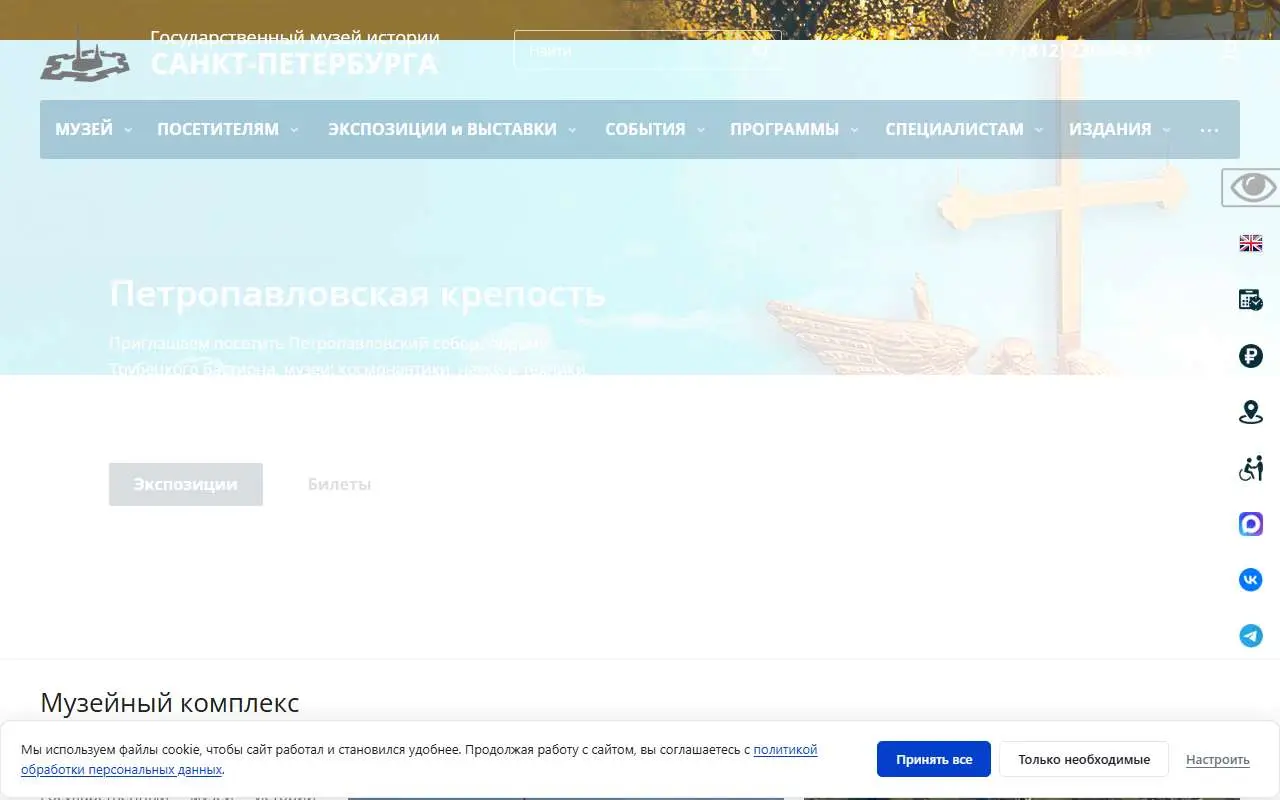The height and width of the screenshot is (800, 1280).
Task: Click the ruble ticket prices icon
Action: point(1251,356)
